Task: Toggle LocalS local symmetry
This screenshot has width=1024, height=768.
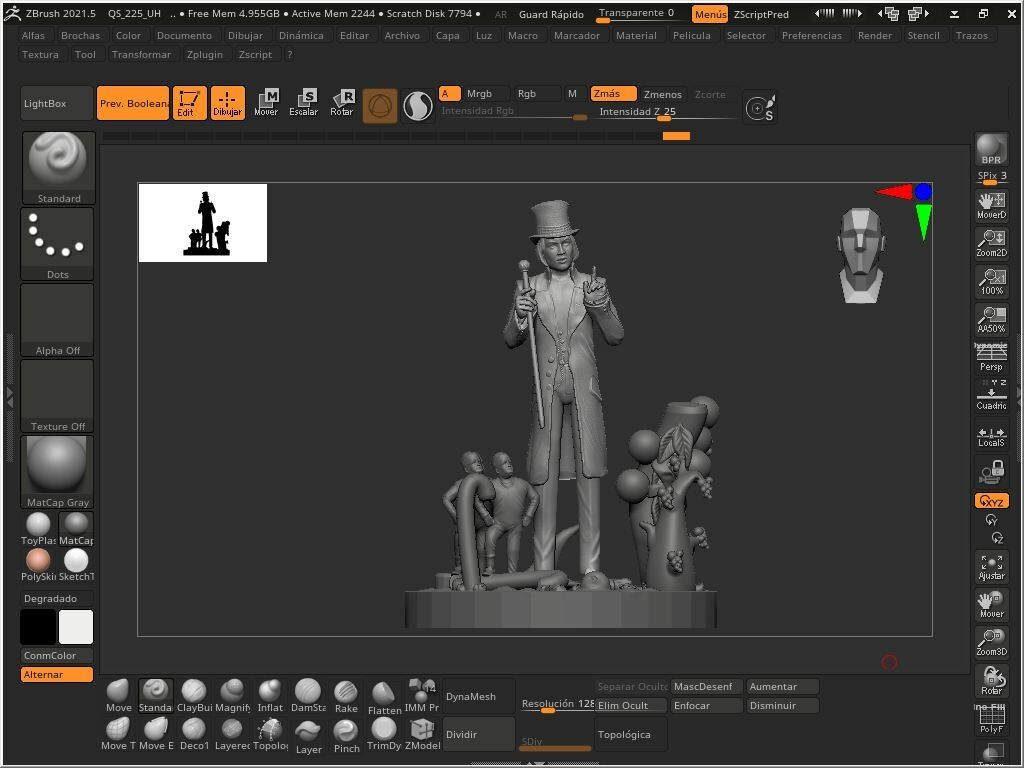Action: [x=991, y=436]
